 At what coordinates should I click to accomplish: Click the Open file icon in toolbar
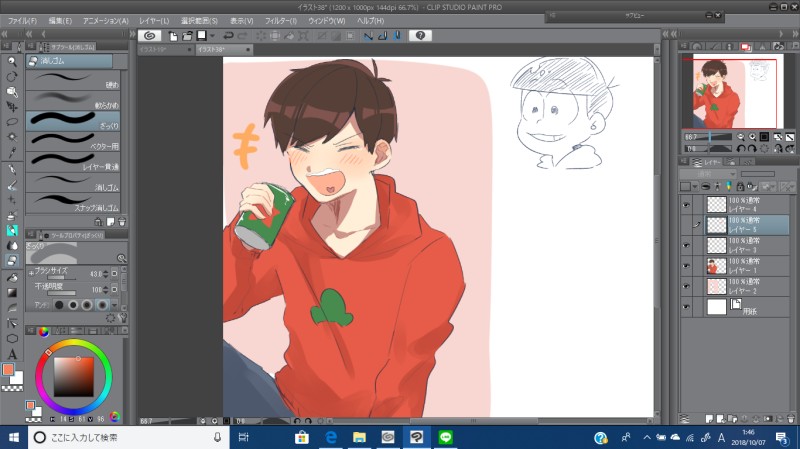tap(187, 36)
